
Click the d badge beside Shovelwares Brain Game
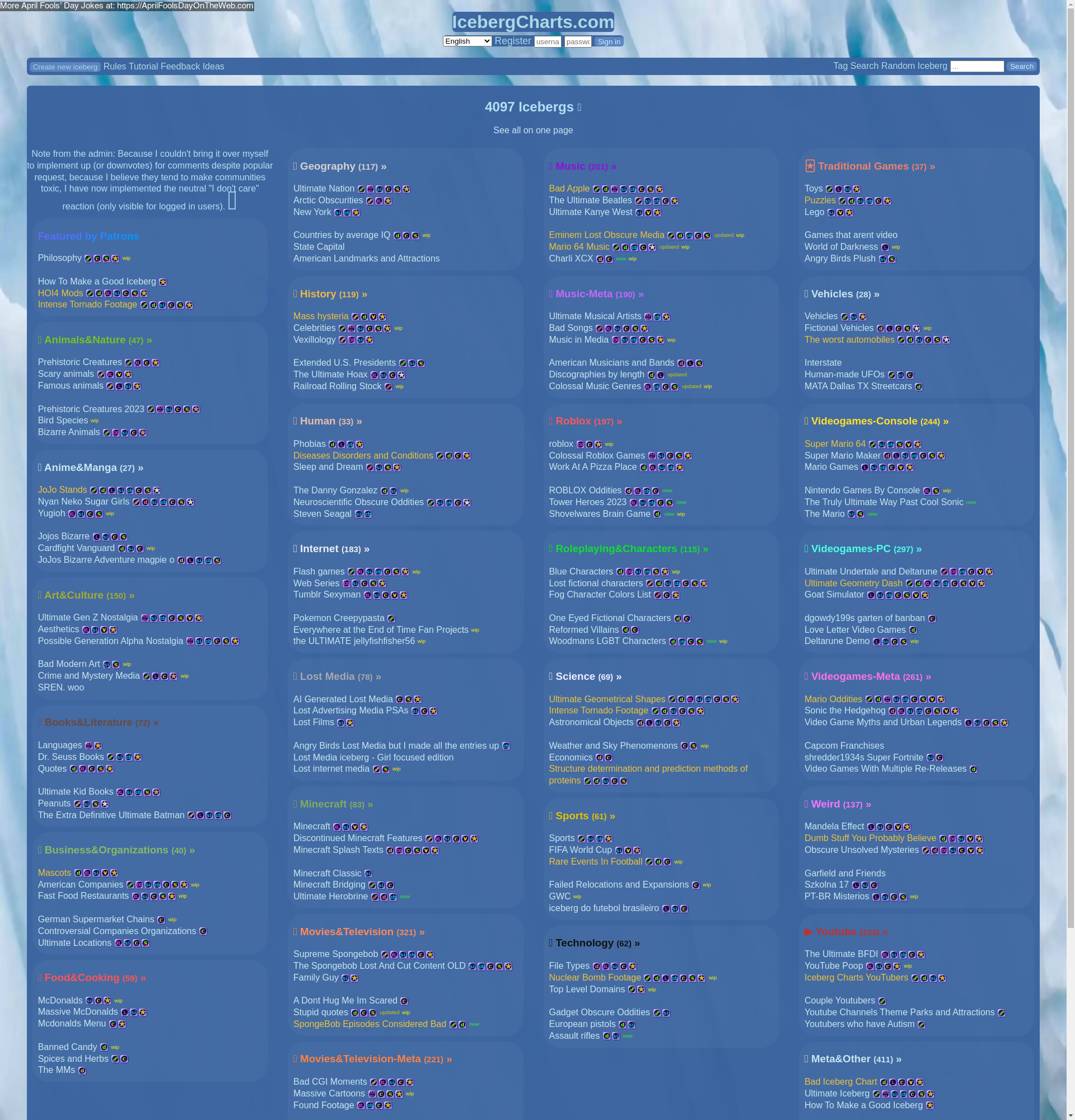coord(657,514)
